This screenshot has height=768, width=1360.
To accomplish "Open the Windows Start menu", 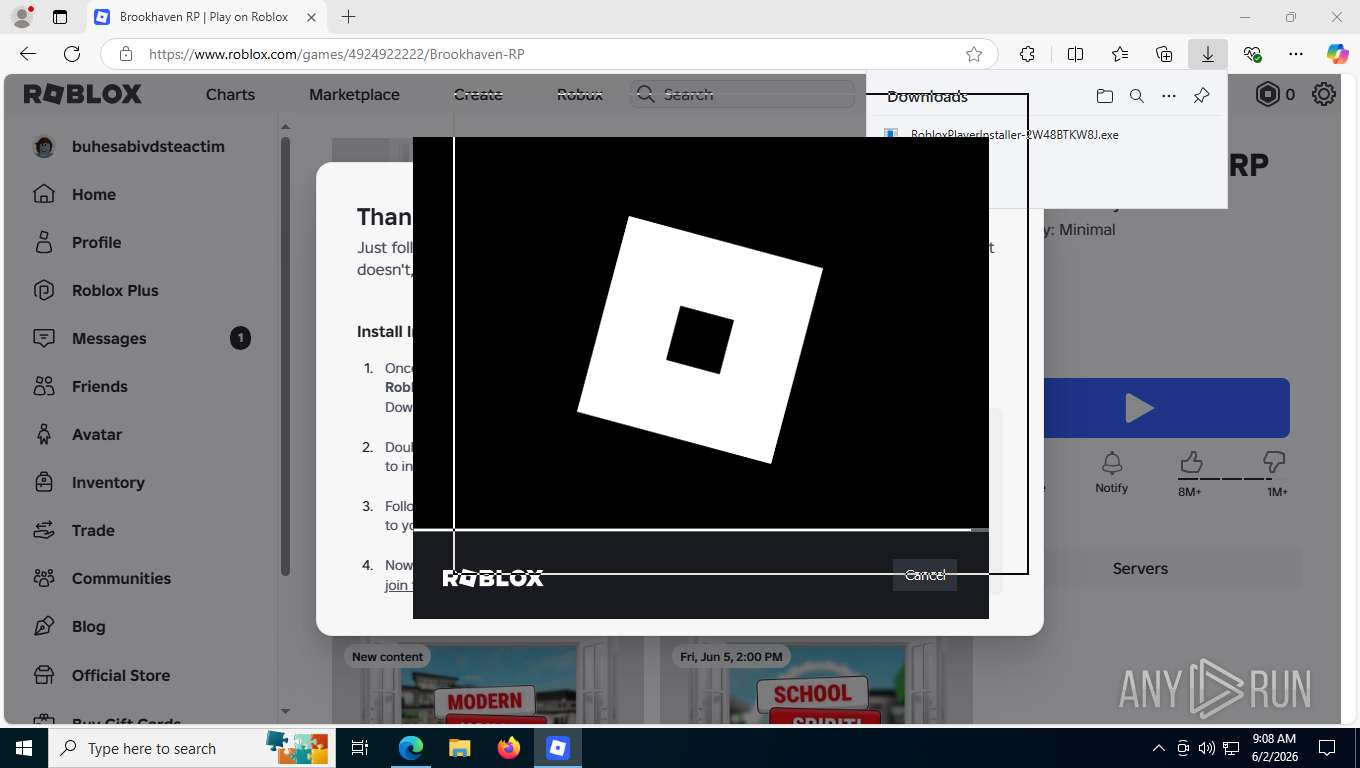I will coord(23,748).
